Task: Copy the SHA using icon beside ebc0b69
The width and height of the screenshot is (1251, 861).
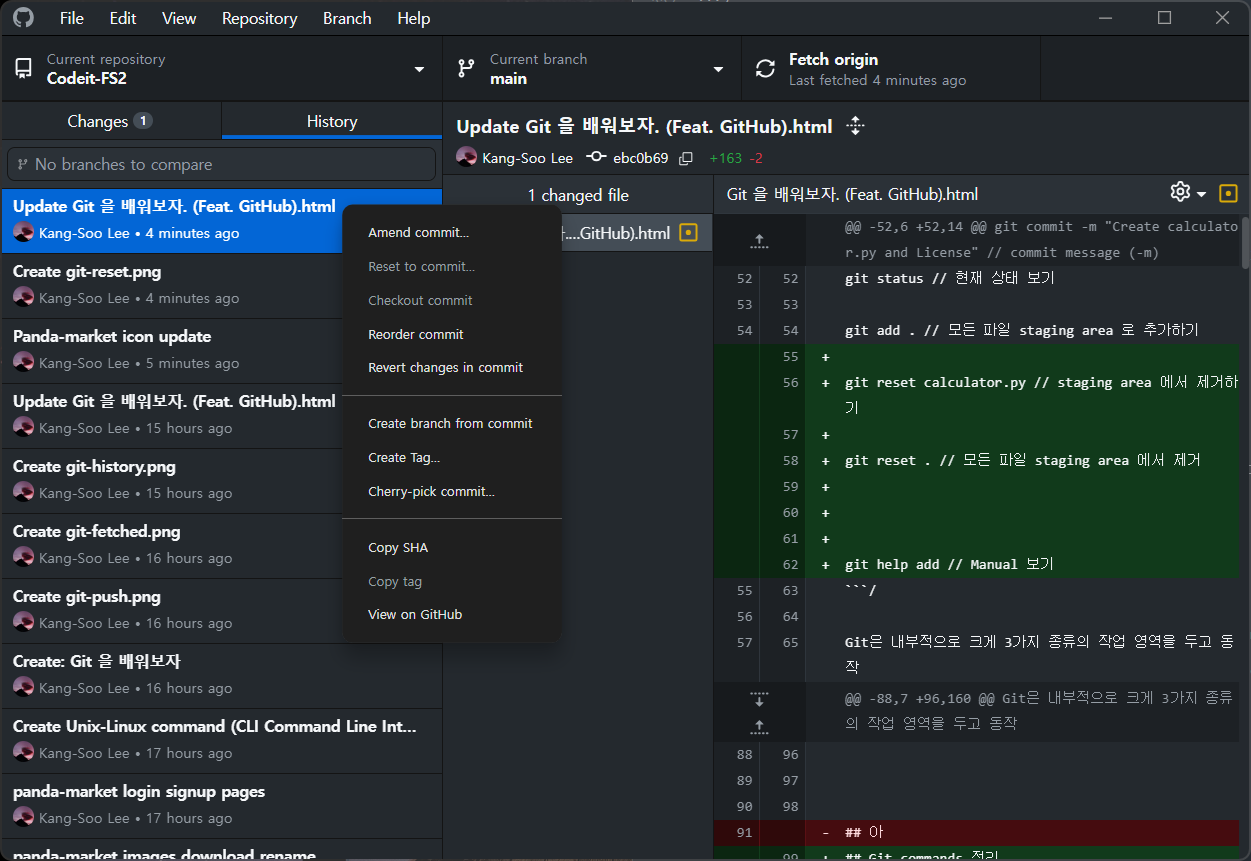Action: pyautogui.click(x=685, y=158)
